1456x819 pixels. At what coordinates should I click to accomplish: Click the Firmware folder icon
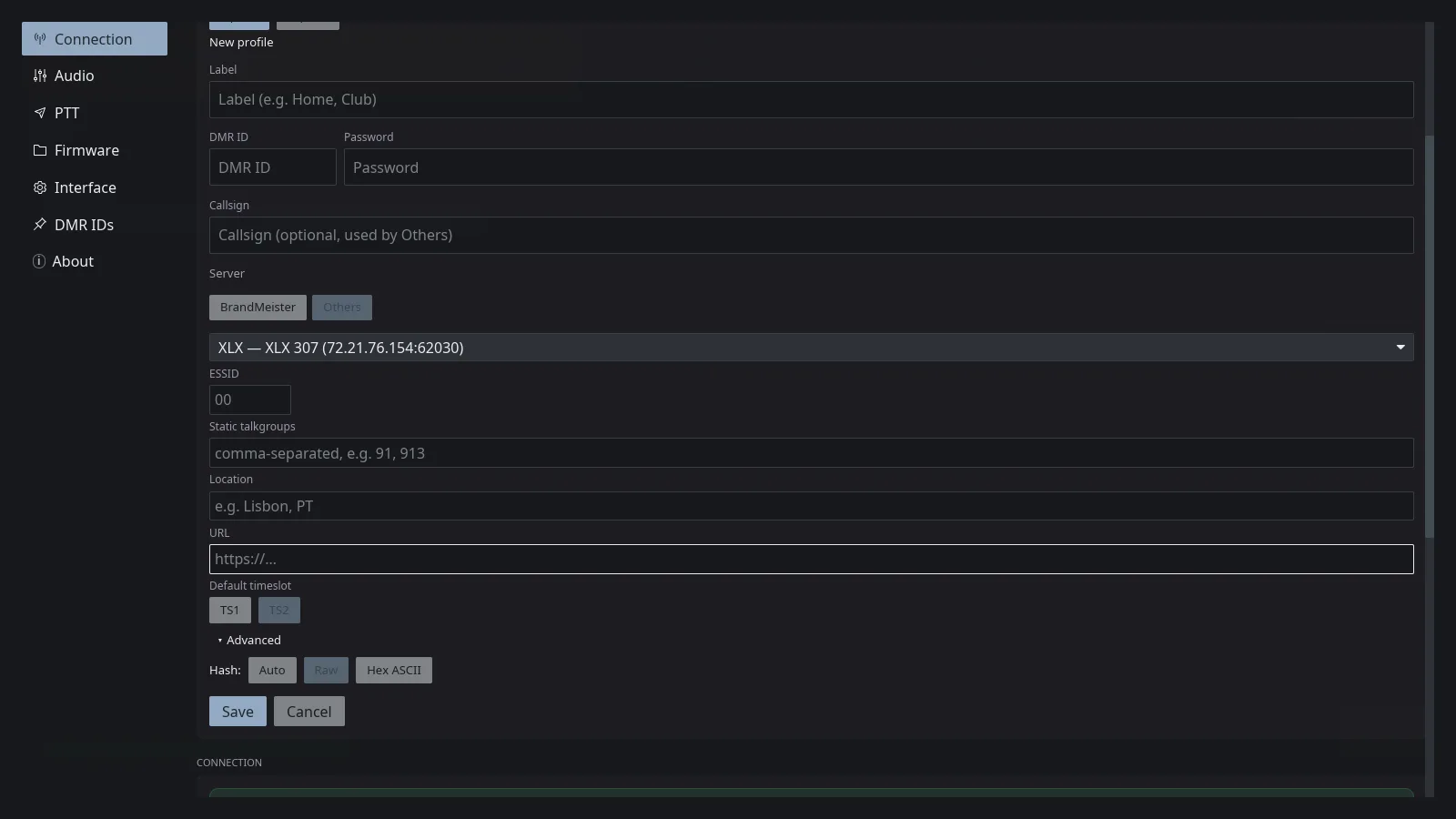(x=40, y=151)
